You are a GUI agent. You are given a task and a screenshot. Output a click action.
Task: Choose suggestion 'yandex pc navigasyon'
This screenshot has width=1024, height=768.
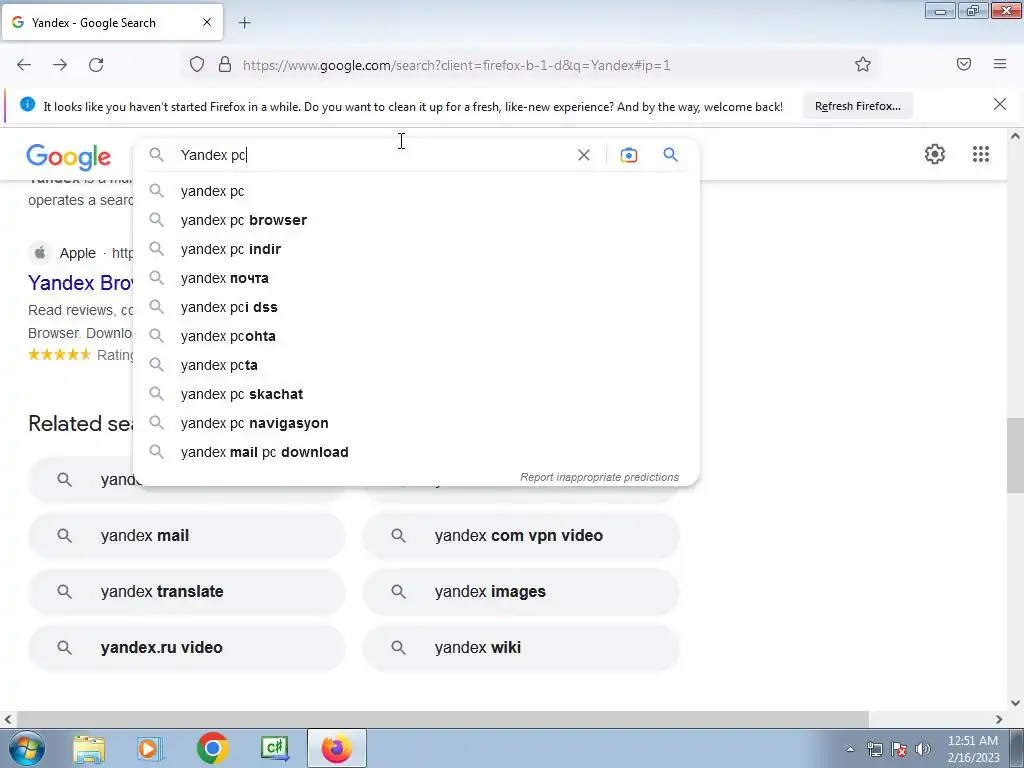[416, 423]
